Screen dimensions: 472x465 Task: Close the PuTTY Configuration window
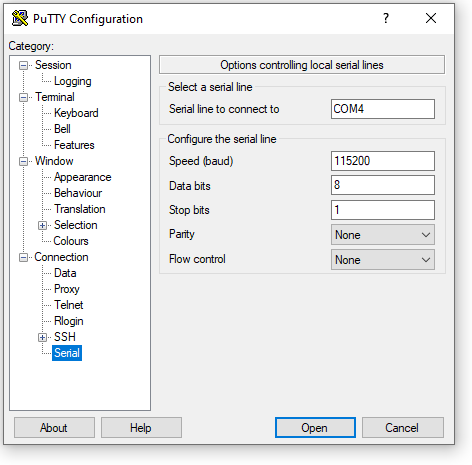point(431,18)
